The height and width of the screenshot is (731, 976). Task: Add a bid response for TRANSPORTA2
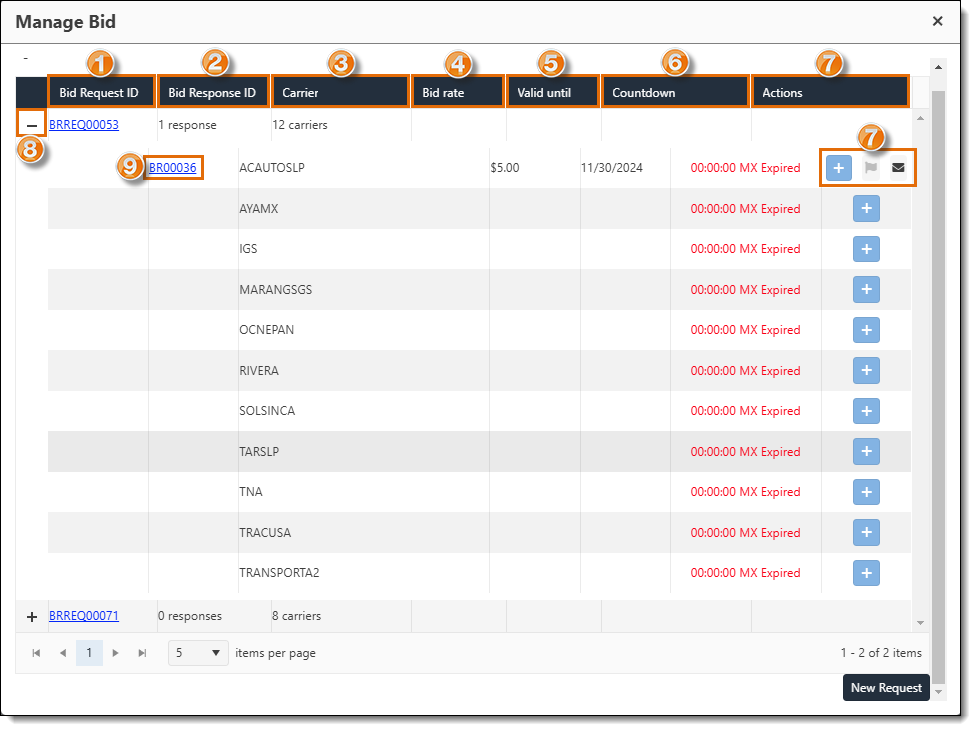(866, 573)
